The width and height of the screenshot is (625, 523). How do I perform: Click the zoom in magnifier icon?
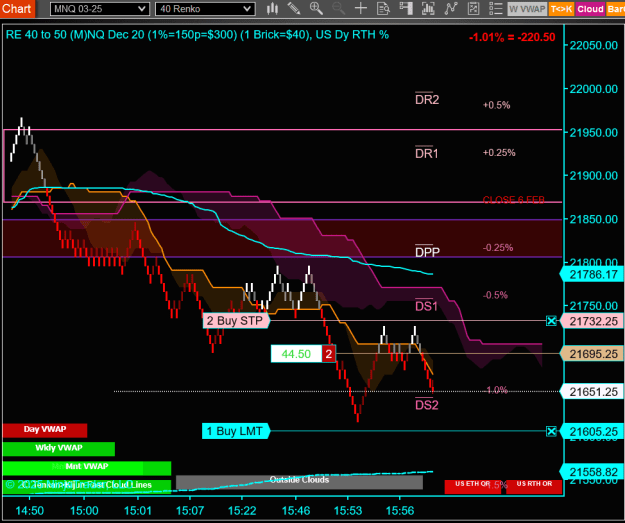pyautogui.click(x=316, y=8)
